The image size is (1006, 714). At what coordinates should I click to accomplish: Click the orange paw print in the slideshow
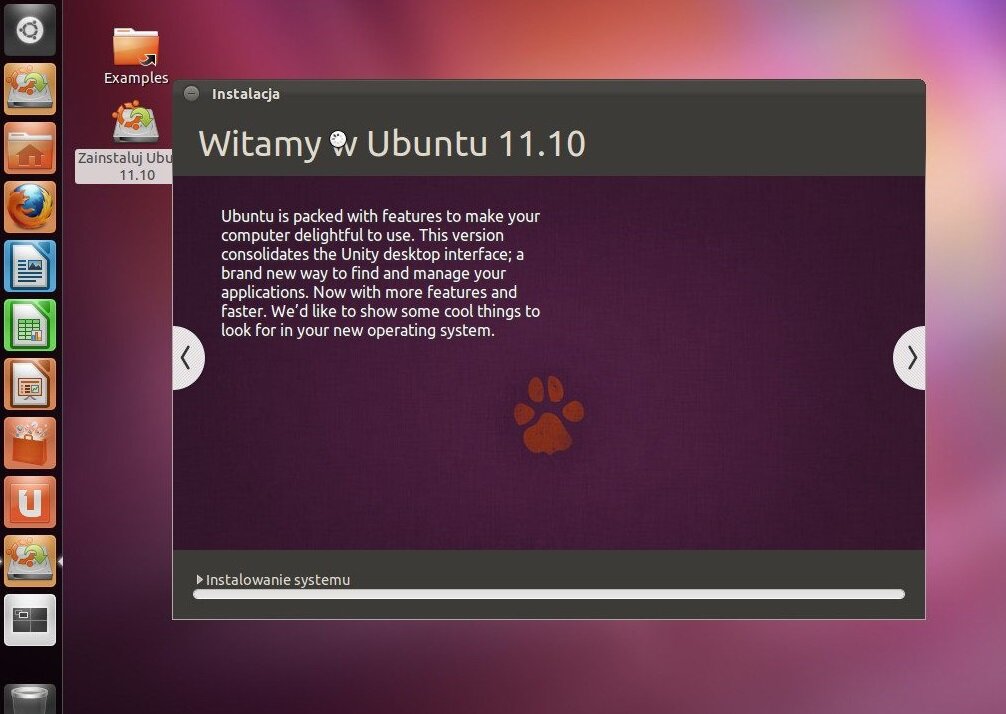(x=549, y=415)
